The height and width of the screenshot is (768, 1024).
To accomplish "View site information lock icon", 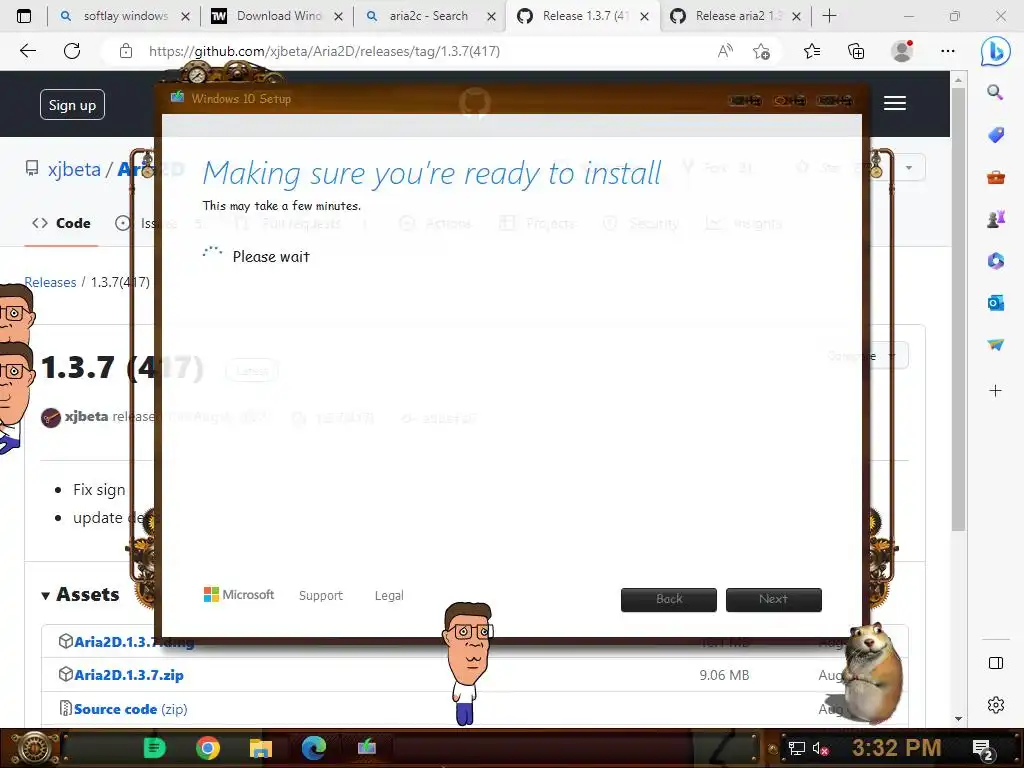I will point(126,51).
